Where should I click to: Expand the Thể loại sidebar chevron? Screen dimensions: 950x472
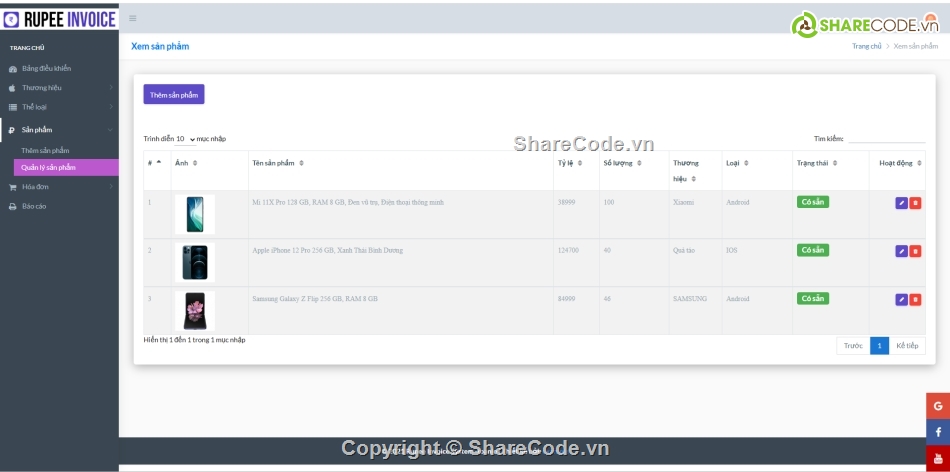111,107
